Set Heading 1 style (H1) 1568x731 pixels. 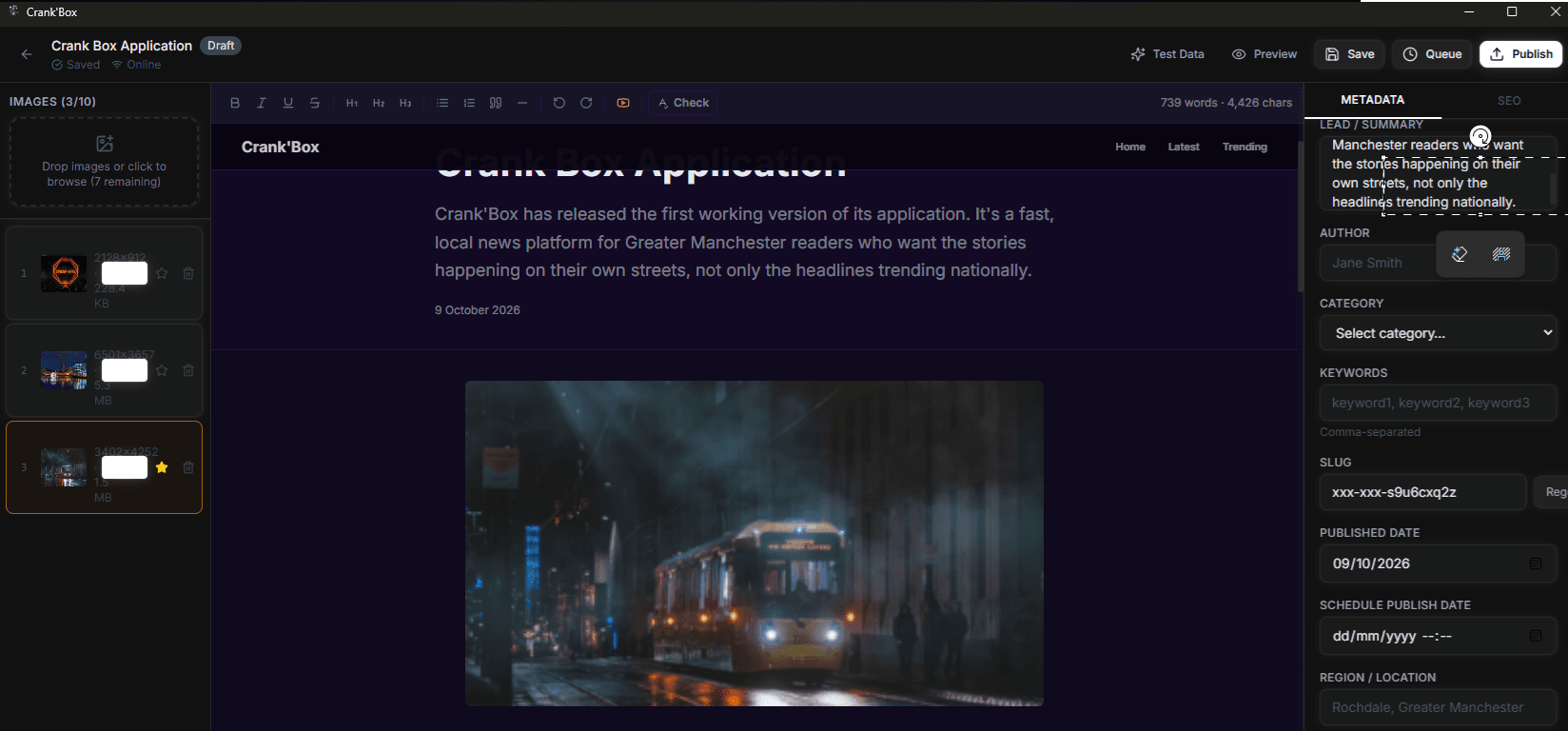click(352, 103)
